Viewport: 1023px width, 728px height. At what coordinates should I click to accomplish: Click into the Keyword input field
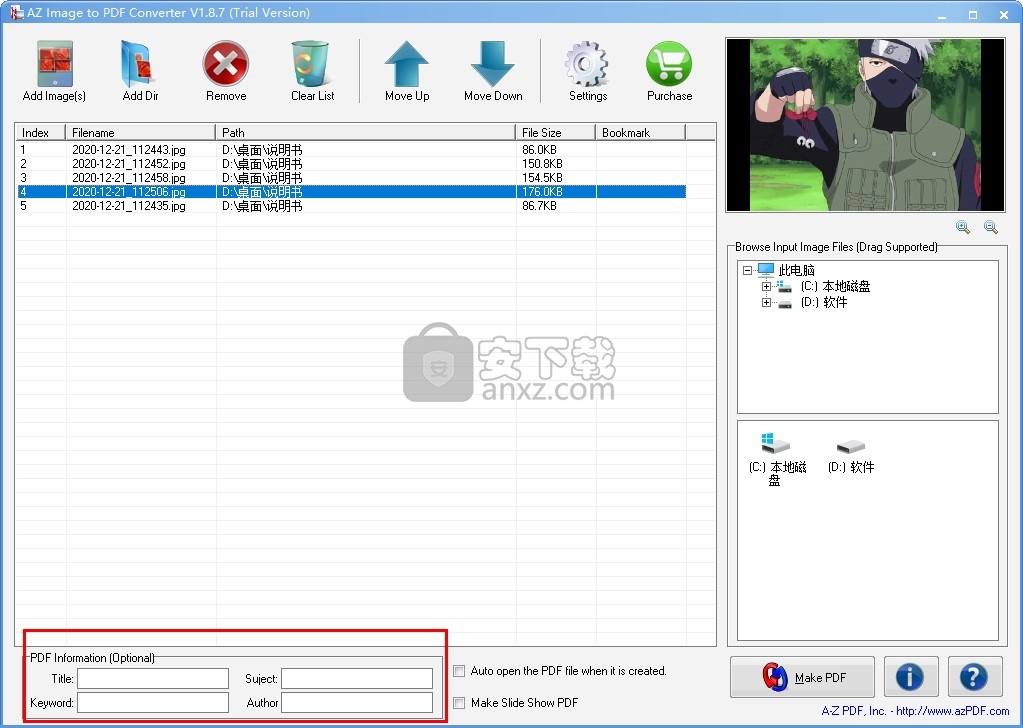pos(153,703)
